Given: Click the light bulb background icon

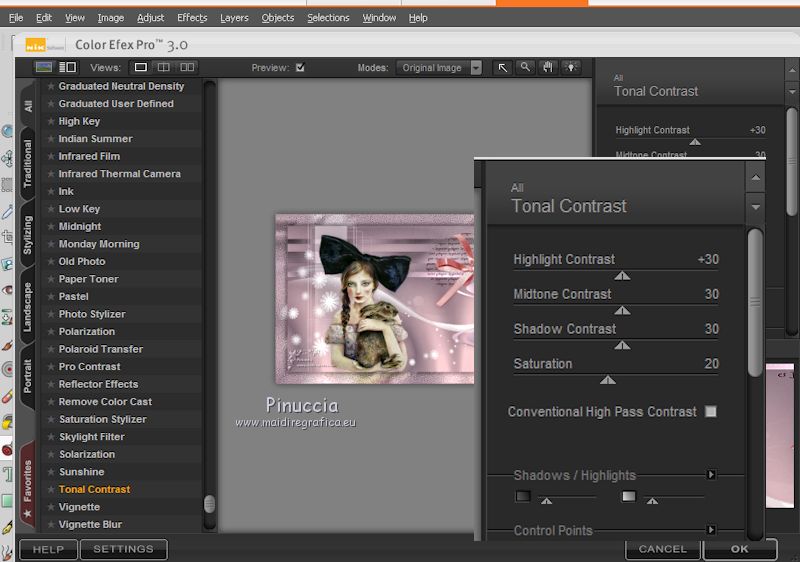Looking at the screenshot, I should pyautogui.click(x=571, y=67).
